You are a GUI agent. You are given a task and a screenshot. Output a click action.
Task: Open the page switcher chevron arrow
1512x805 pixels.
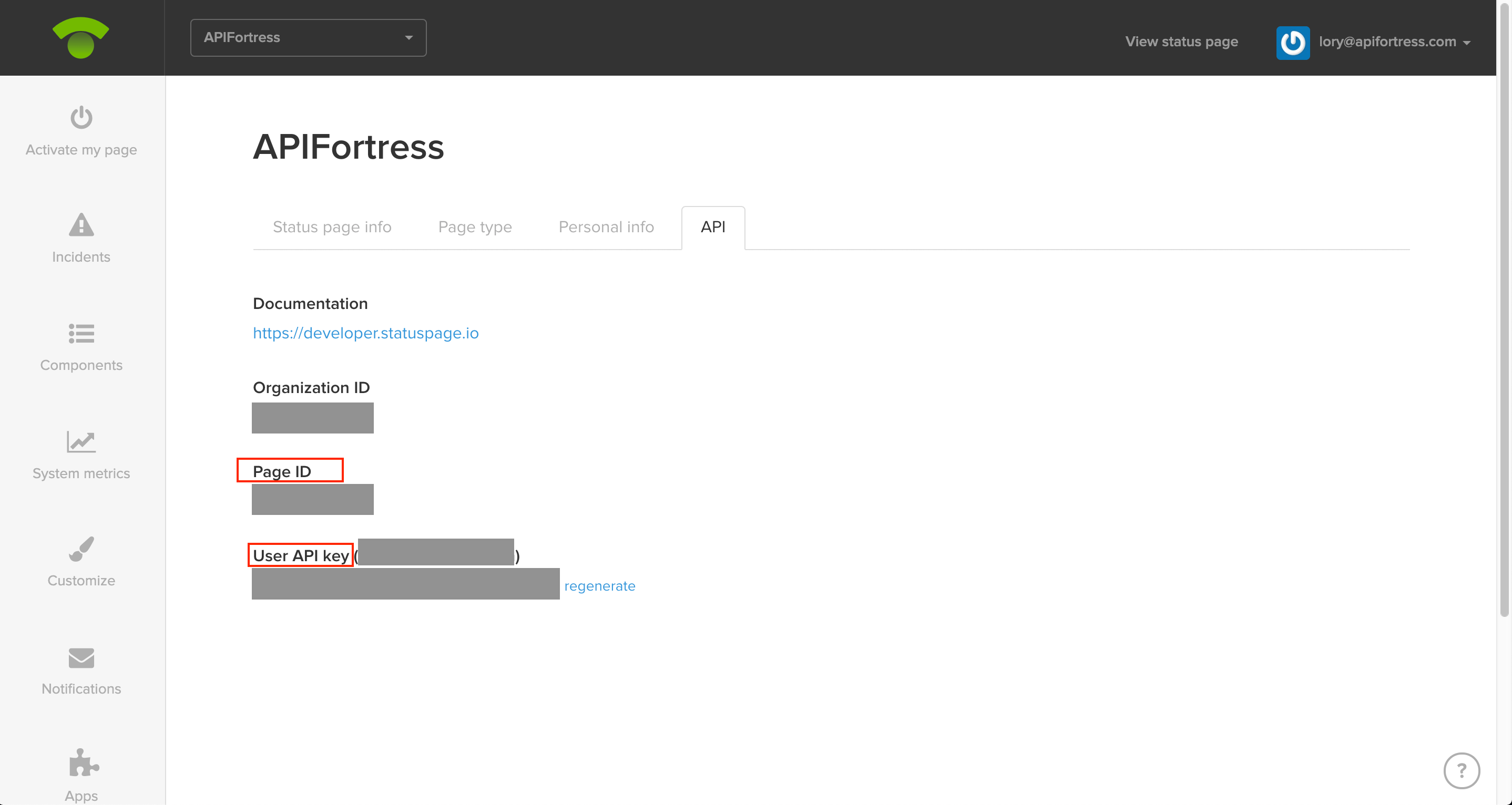click(x=409, y=37)
